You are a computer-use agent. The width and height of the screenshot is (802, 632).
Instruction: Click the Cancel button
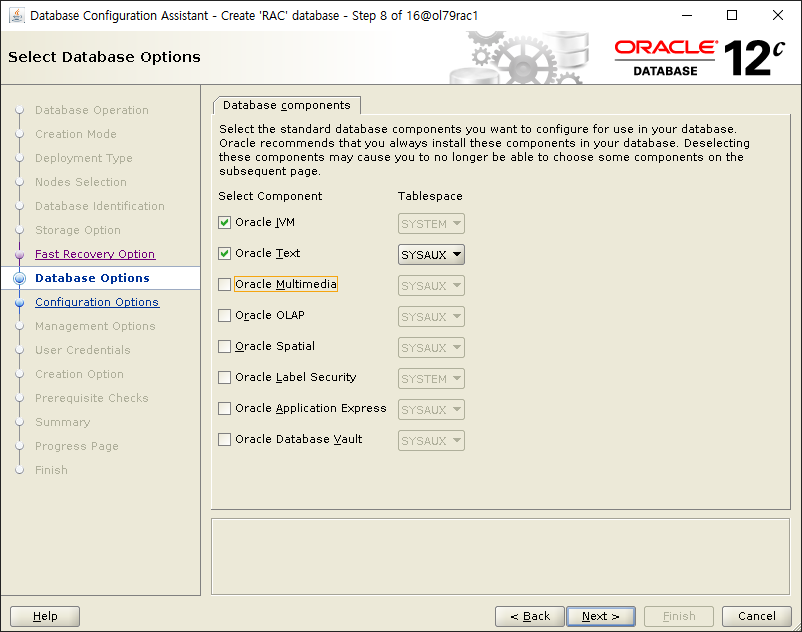coord(756,616)
